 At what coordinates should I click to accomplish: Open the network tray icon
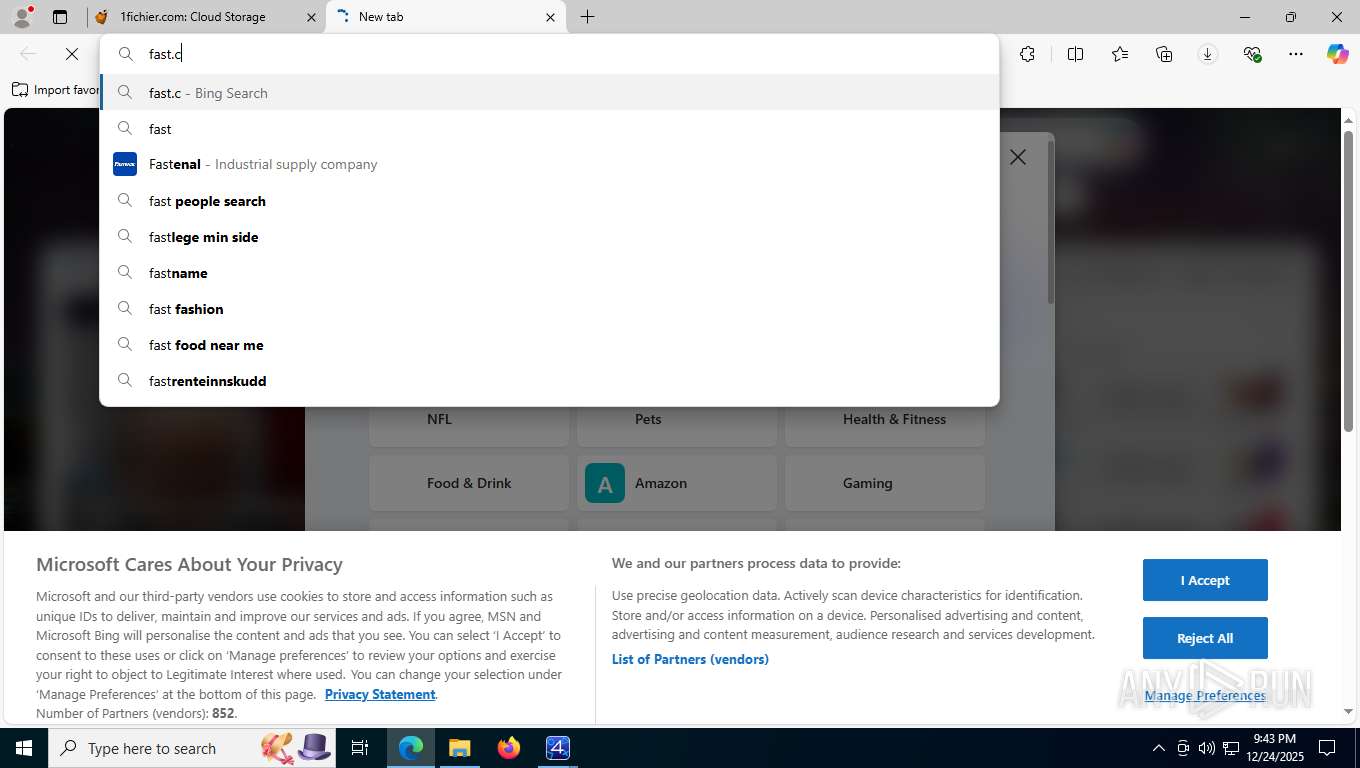coord(1230,748)
